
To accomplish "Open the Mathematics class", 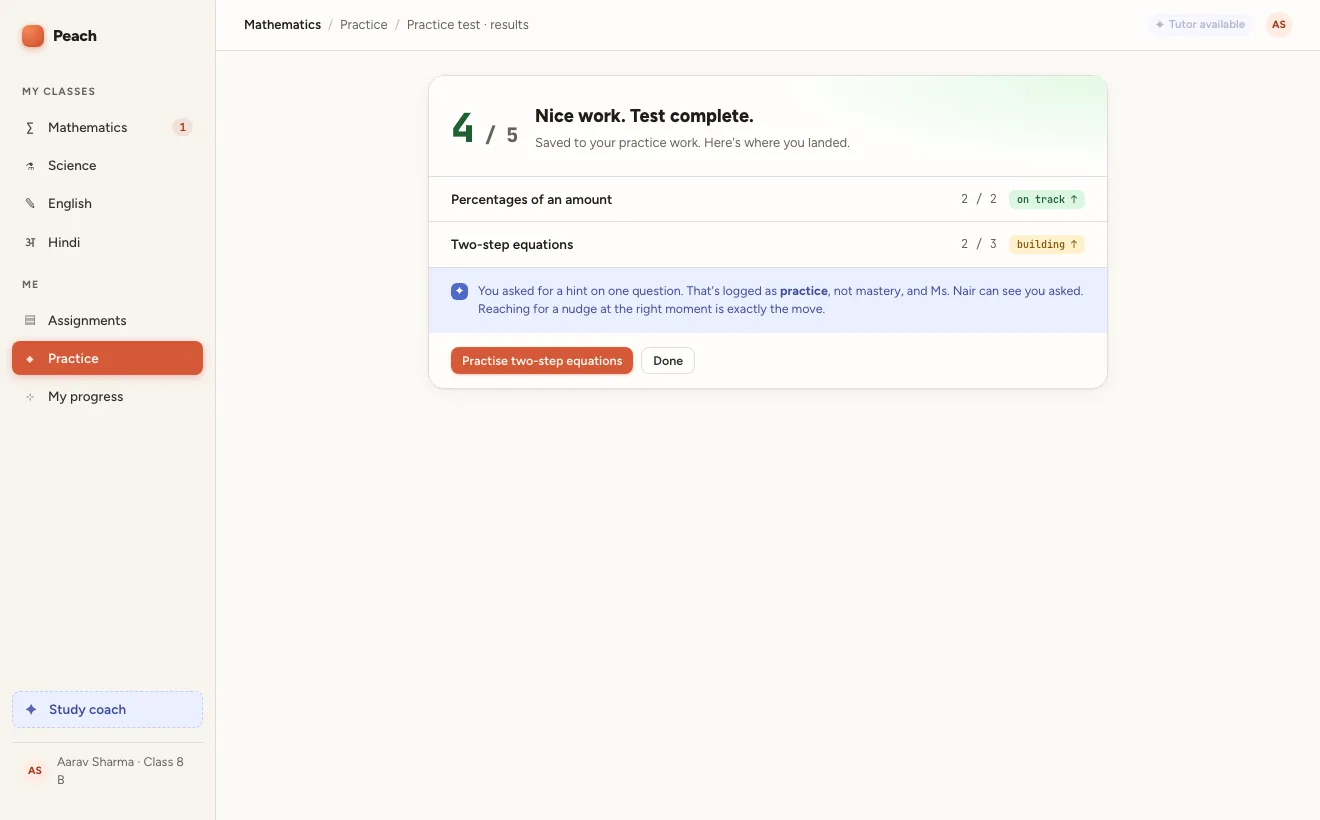I will coord(107,128).
